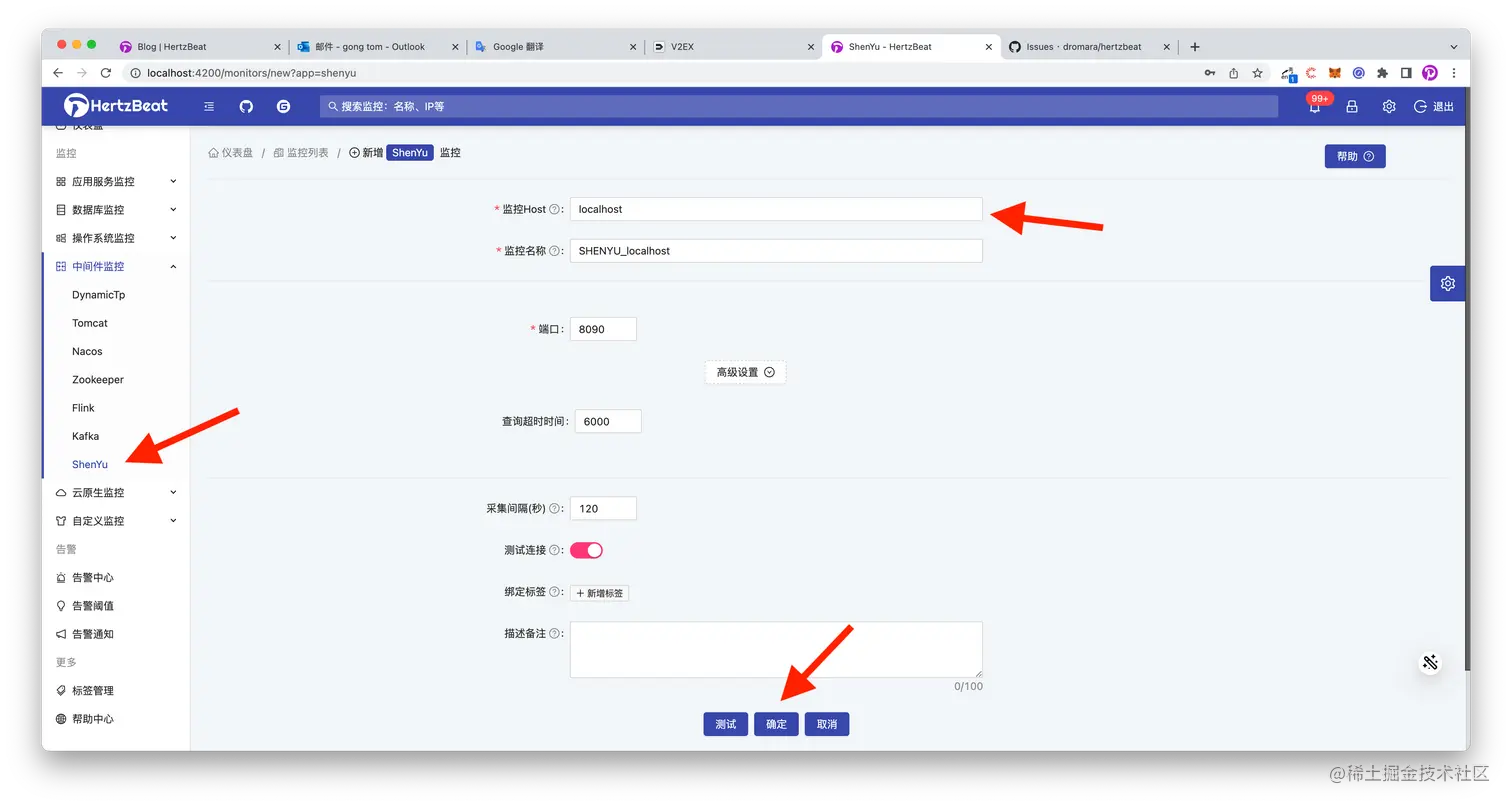Viewport: 1512px width, 806px height.
Task: Click the 确定 button to confirm
Action: tap(776, 723)
